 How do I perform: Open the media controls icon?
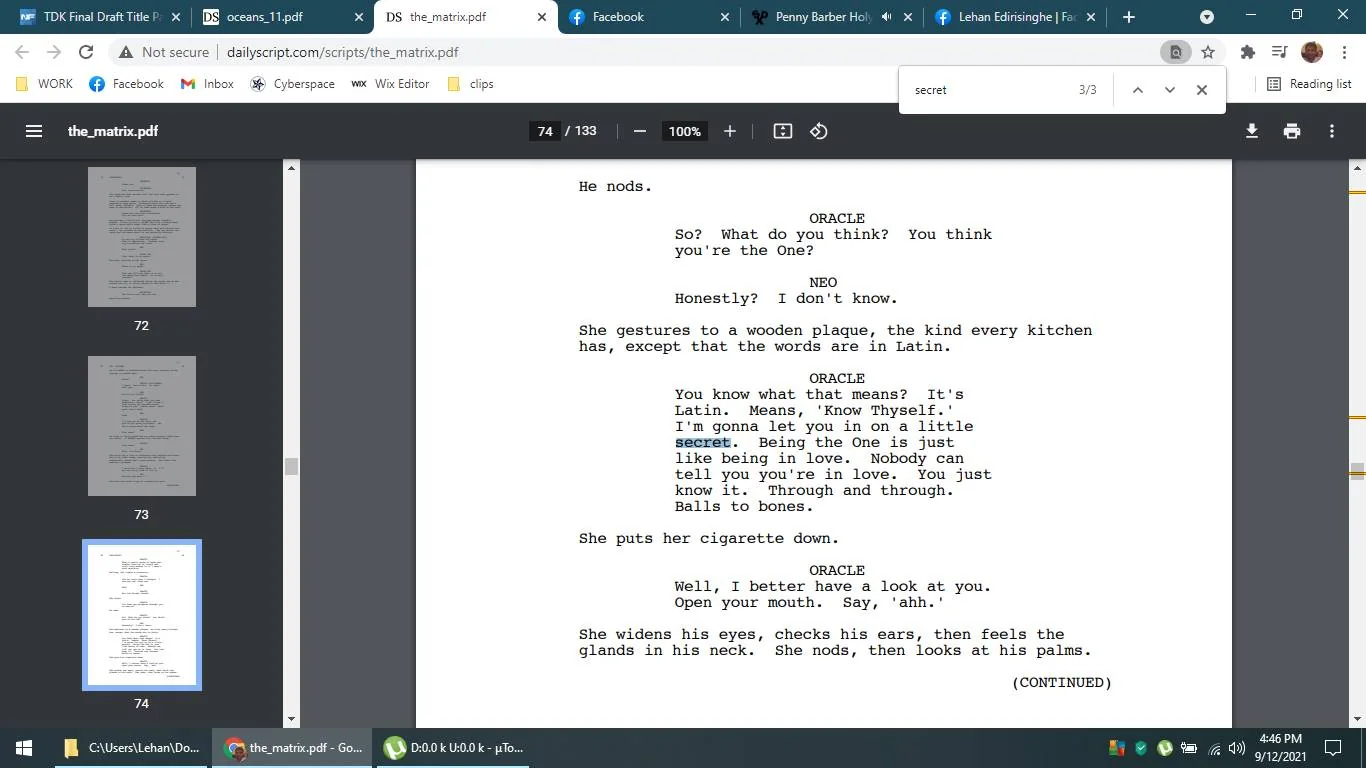pyautogui.click(x=1279, y=52)
